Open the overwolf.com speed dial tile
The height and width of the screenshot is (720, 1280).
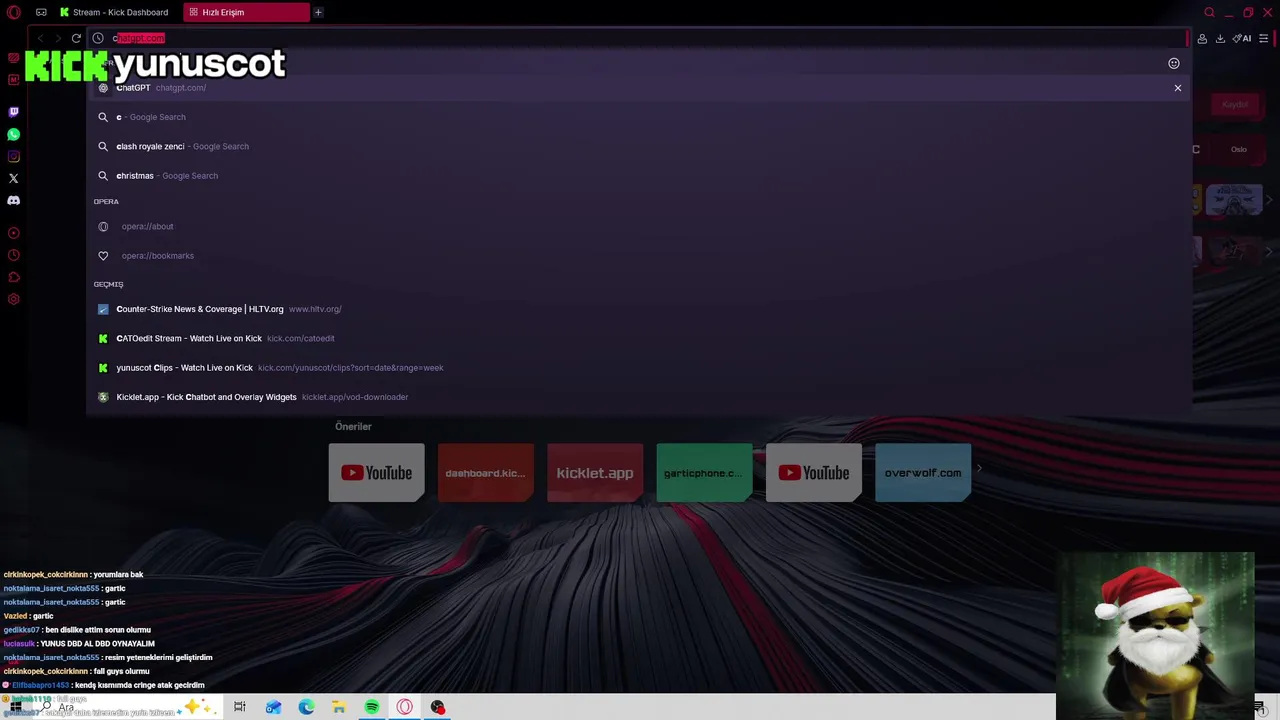pos(923,473)
